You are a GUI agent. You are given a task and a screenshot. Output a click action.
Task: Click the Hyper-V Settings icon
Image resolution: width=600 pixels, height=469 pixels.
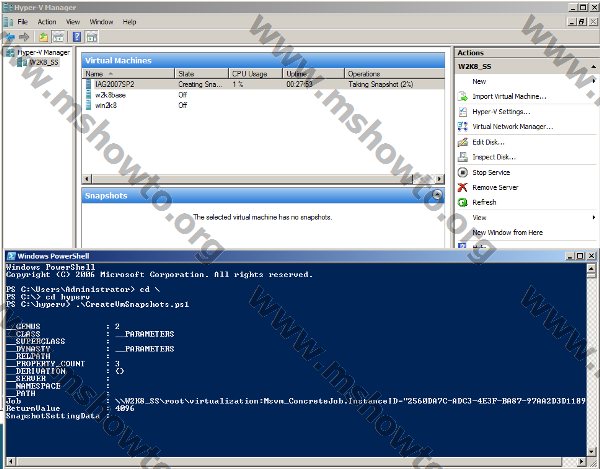pos(463,112)
